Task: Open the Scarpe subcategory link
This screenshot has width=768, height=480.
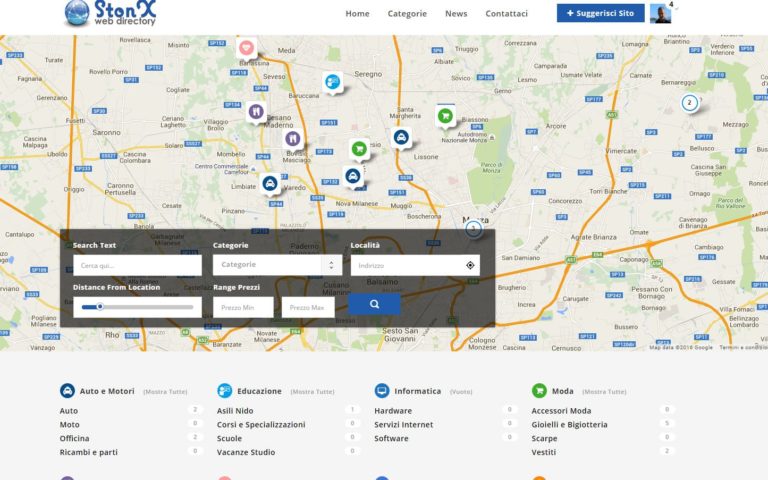Action: tap(544, 438)
